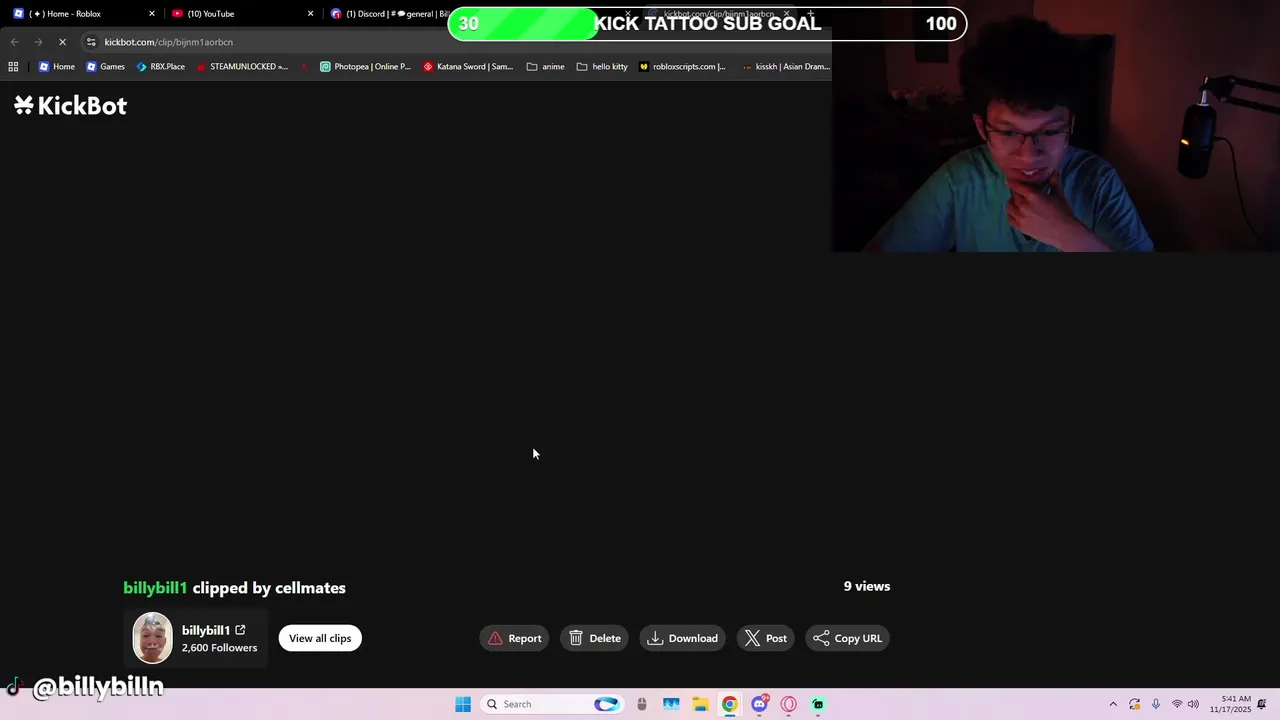Switch to the (10) YouTube tab

tap(243, 14)
